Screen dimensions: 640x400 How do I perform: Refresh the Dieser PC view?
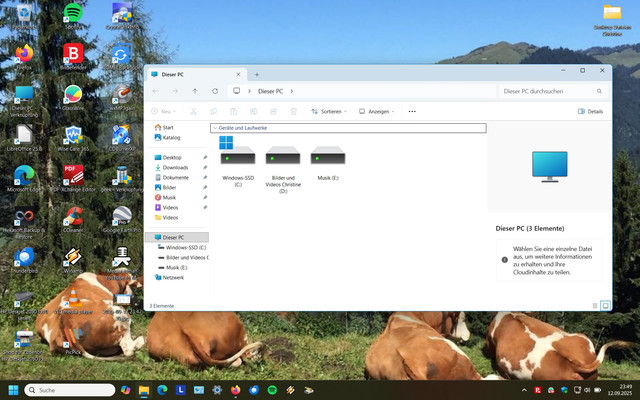point(215,91)
